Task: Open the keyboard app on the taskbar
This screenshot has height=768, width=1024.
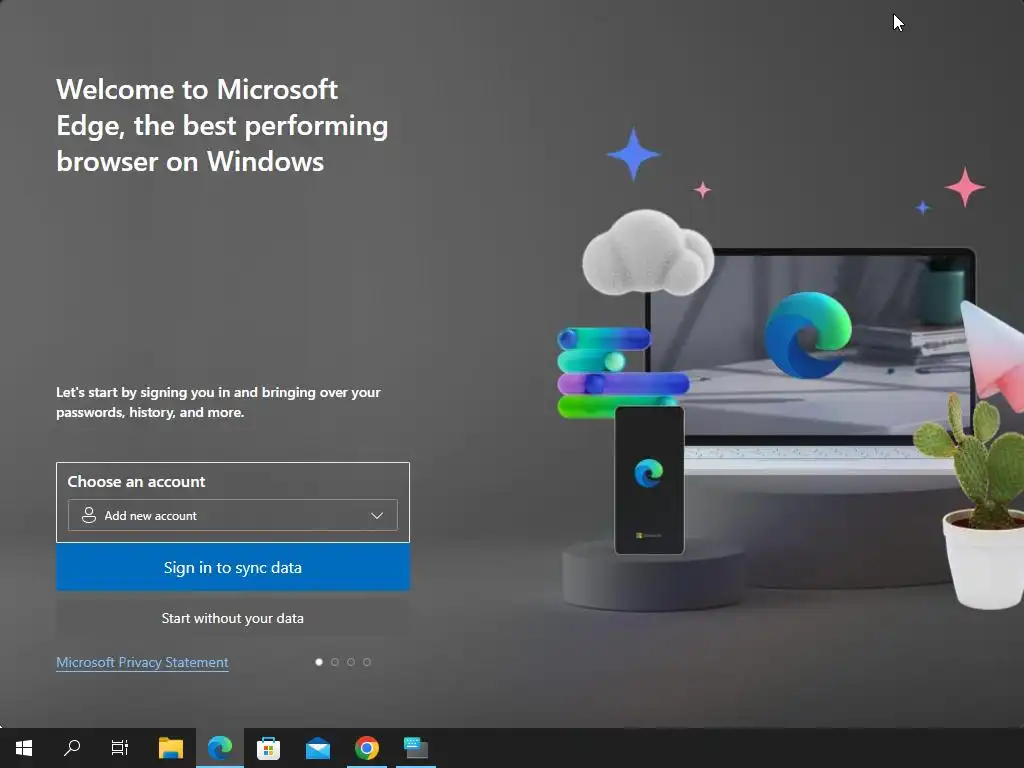Action: pyautogui.click(x=416, y=748)
